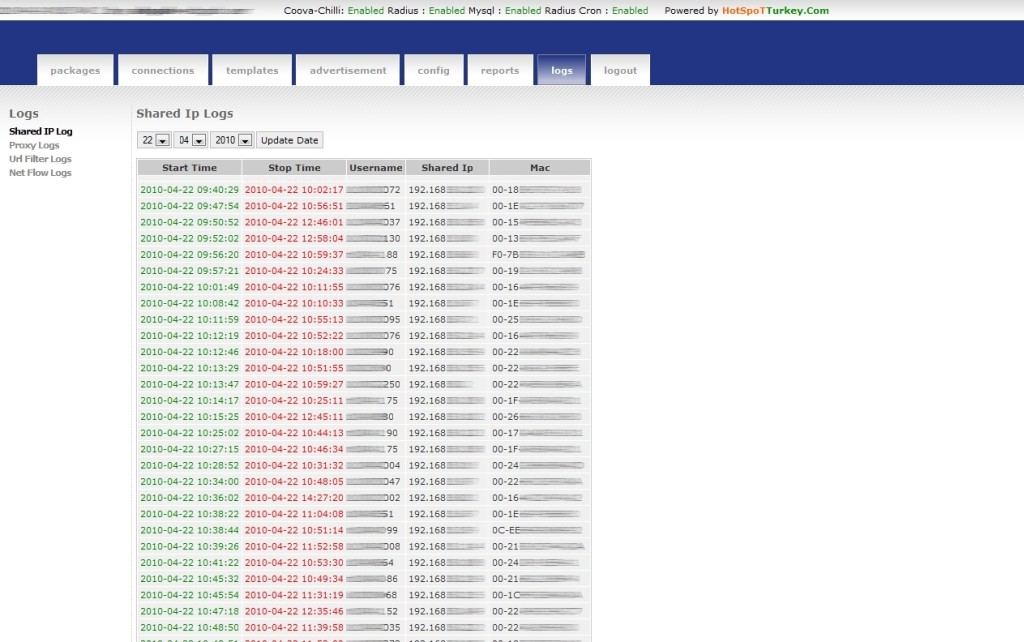The height and width of the screenshot is (642, 1024).
Task: Open the HotSpoTTurkey.Com link
Action: pos(775,10)
